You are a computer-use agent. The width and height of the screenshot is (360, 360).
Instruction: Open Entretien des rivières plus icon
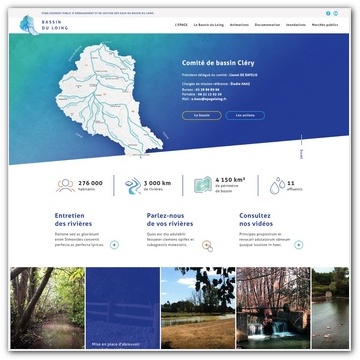(114, 245)
